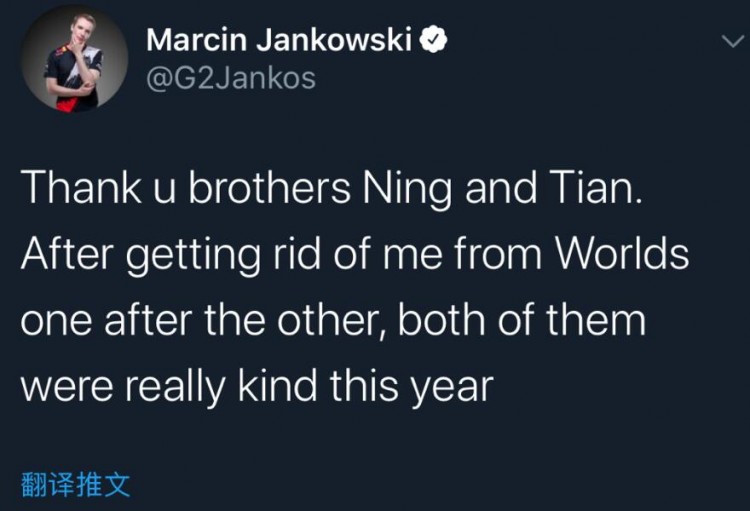The image size is (750, 511).
Task: Click the word "Thank" in the tweet
Action: click(76, 189)
